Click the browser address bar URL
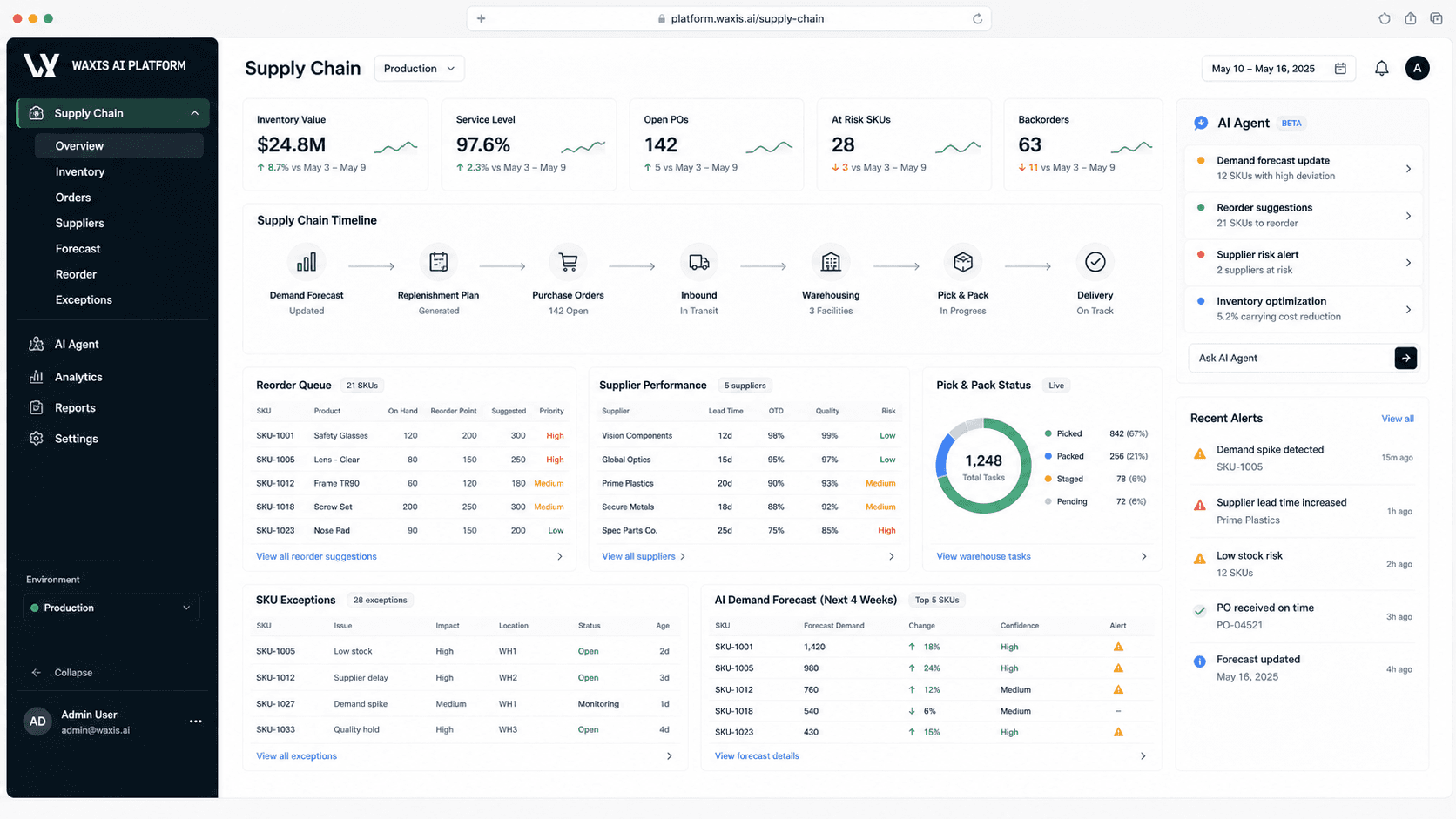1456x819 pixels. coord(747,18)
